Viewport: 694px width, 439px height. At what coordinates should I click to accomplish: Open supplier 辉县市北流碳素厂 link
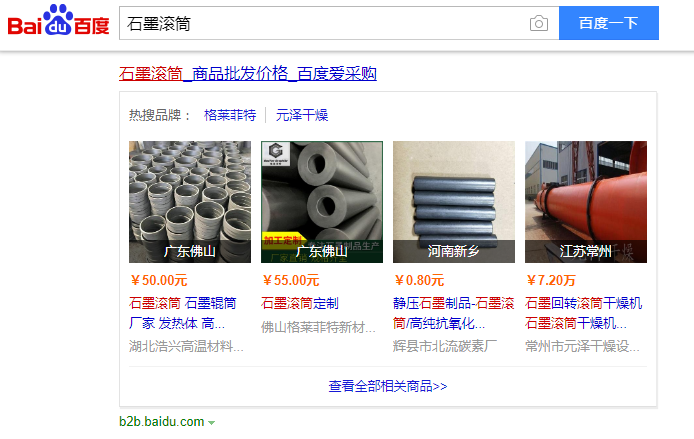pyautogui.click(x=445, y=347)
